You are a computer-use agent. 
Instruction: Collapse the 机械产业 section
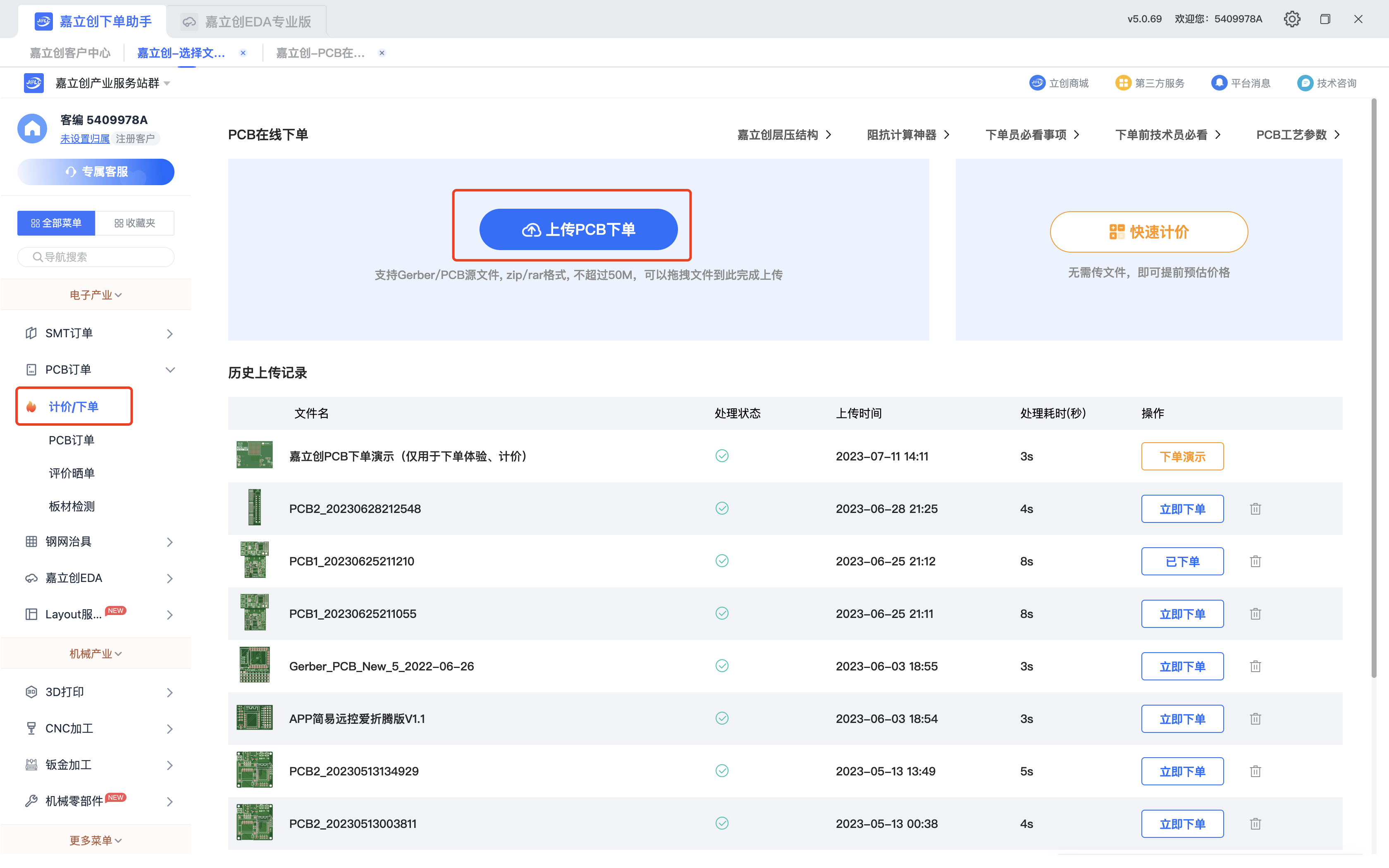[x=95, y=653]
